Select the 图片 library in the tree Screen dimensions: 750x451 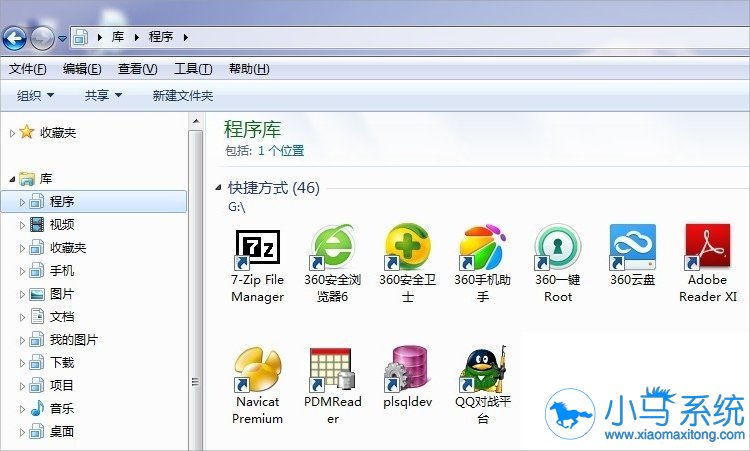click(x=52, y=293)
